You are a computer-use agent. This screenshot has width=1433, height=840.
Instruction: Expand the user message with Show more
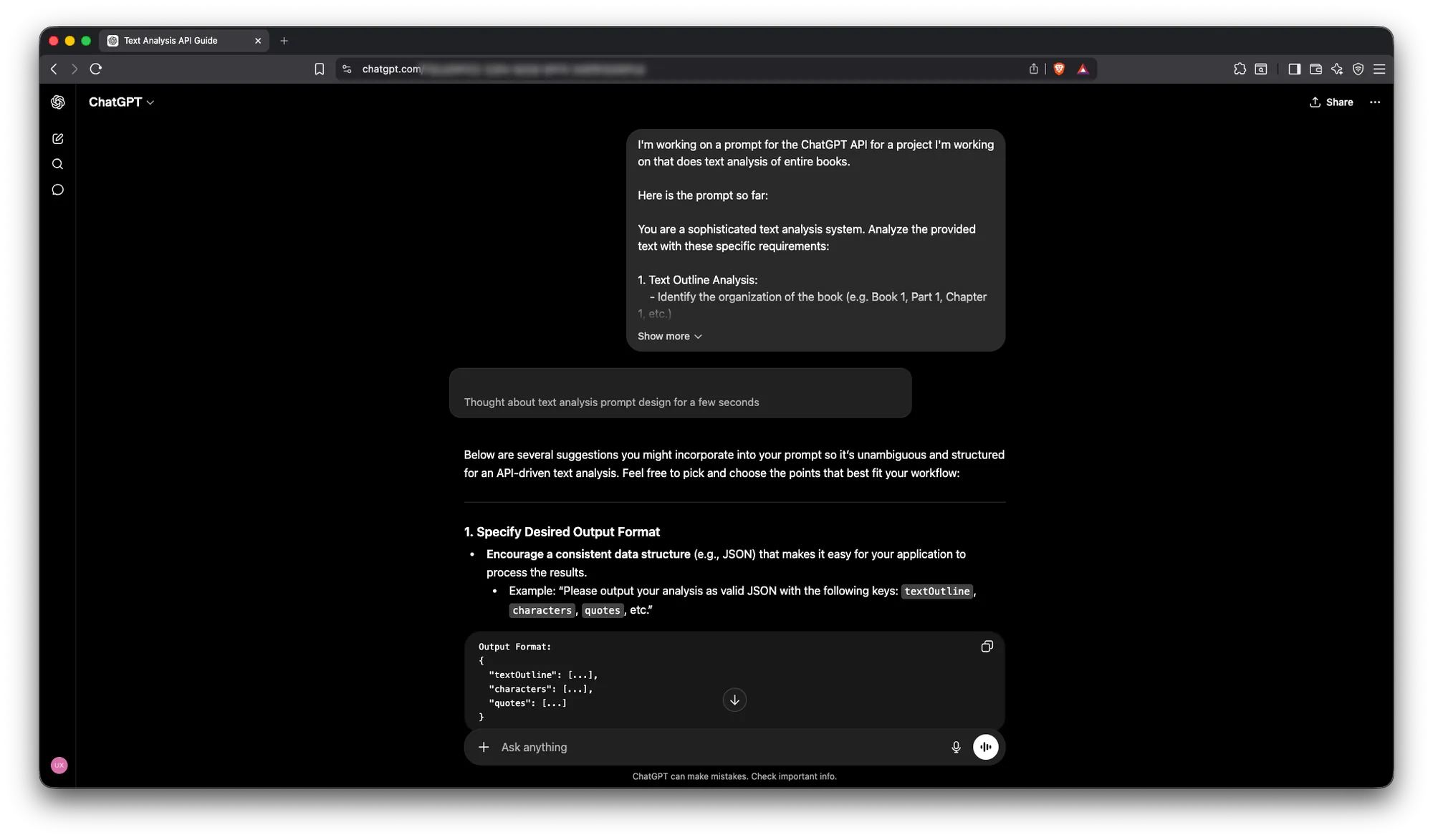670,337
